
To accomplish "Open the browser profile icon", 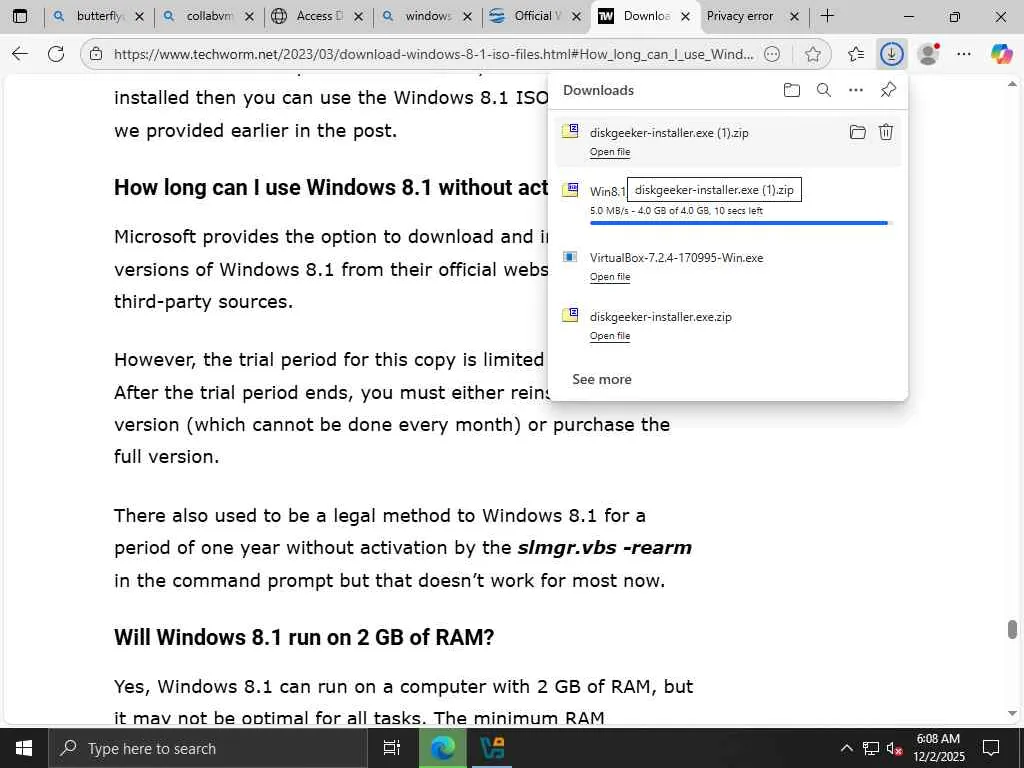I will (928, 54).
